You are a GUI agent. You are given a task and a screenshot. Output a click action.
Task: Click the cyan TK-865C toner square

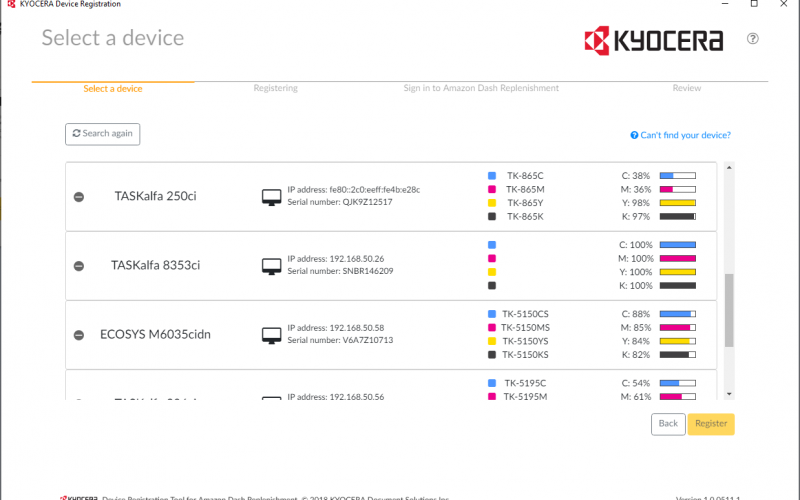pyautogui.click(x=492, y=176)
